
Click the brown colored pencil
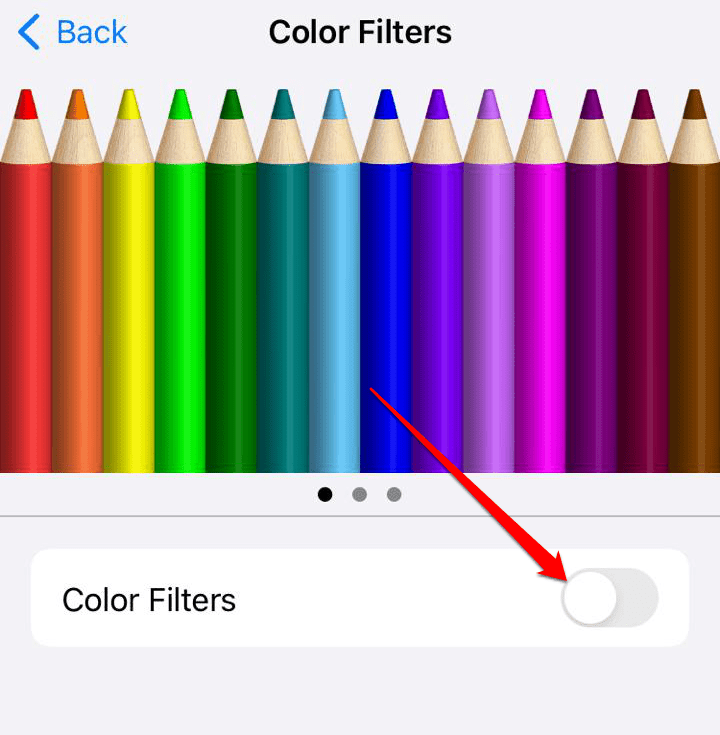[x=694, y=280]
